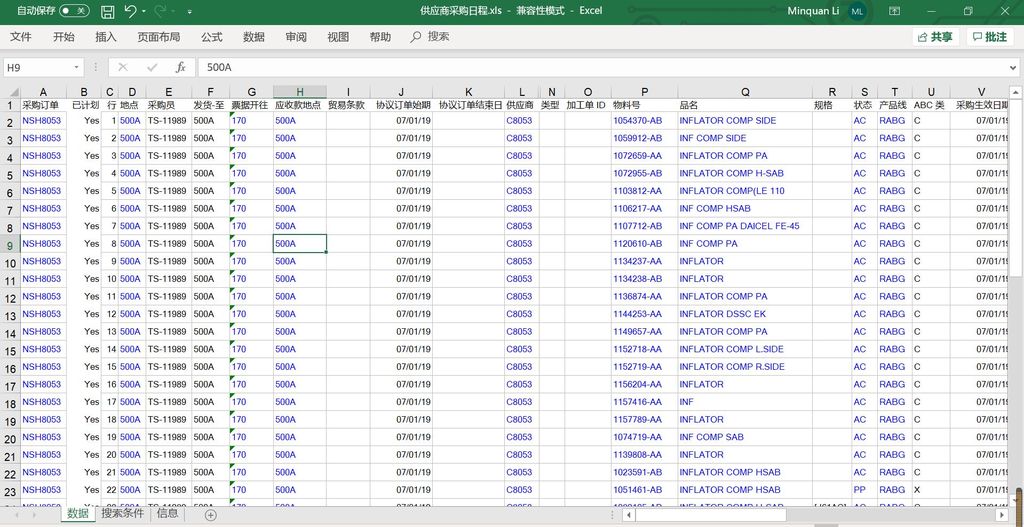The width and height of the screenshot is (1024, 527).
Task: Click the 共享 share button
Action: (x=934, y=37)
